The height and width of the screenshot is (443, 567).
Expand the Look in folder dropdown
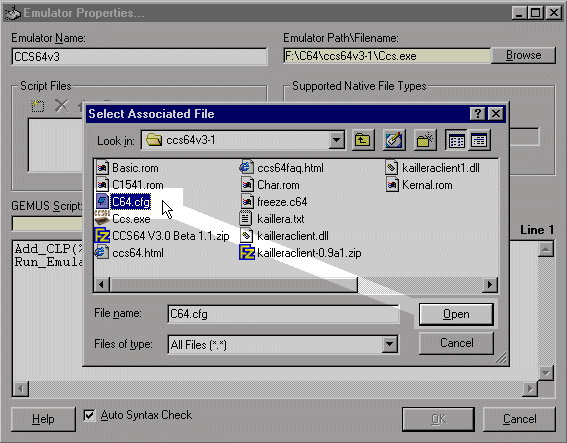336,140
